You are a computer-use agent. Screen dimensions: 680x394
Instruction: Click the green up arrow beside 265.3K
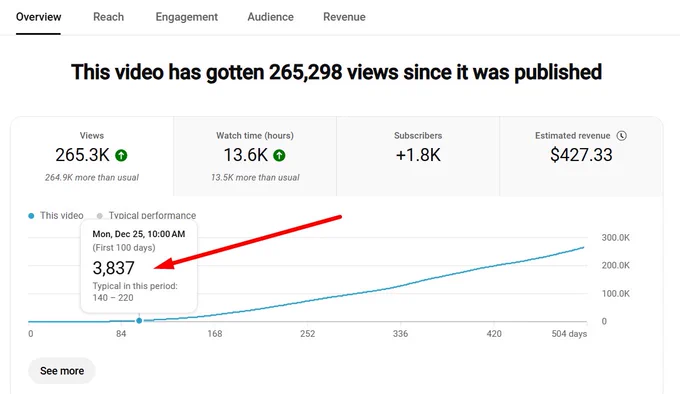pyautogui.click(x=121, y=155)
